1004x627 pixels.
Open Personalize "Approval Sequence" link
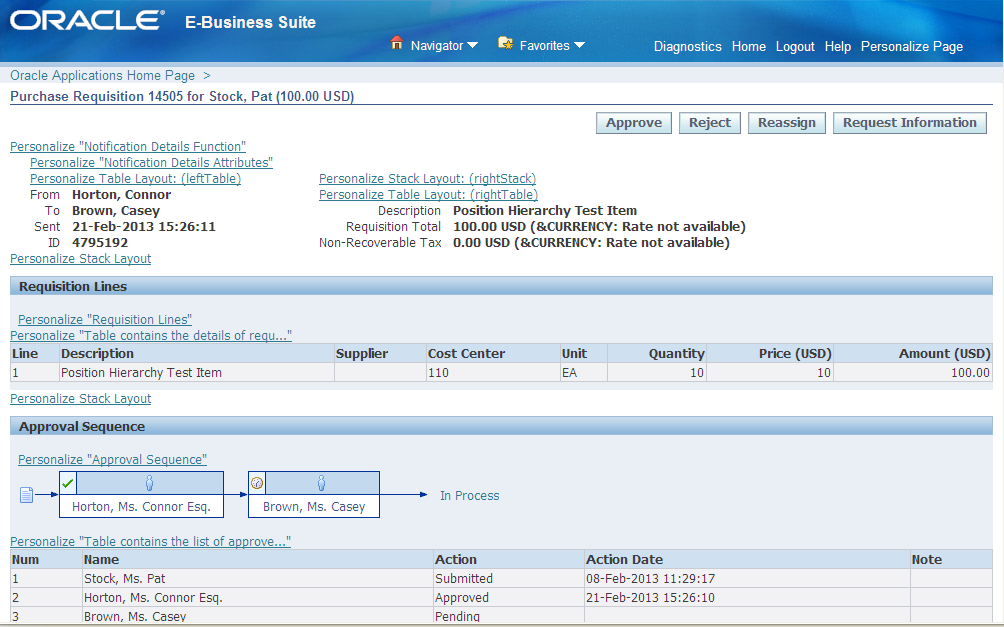[x=113, y=460]
